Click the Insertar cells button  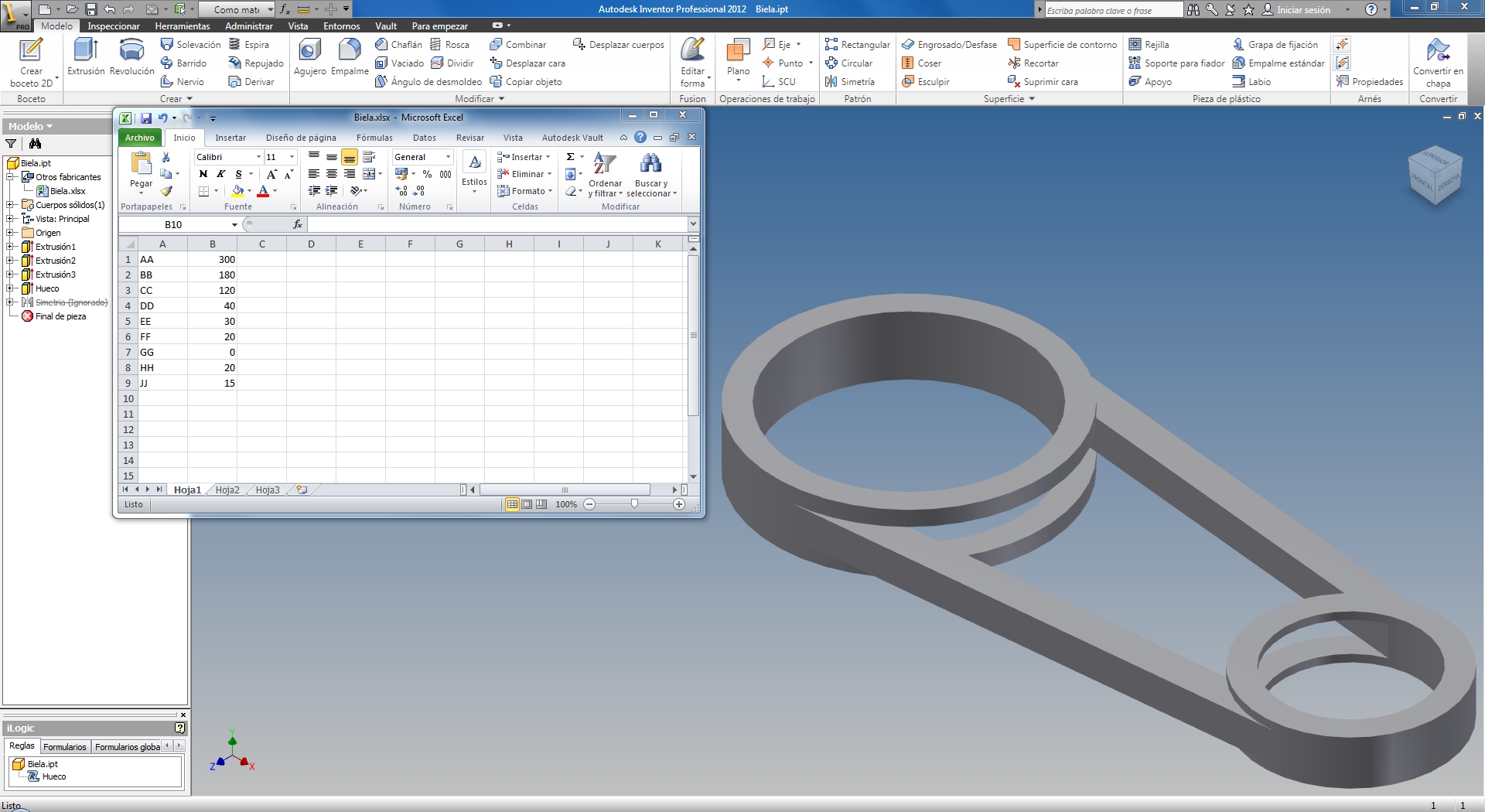tap(524, 157)
